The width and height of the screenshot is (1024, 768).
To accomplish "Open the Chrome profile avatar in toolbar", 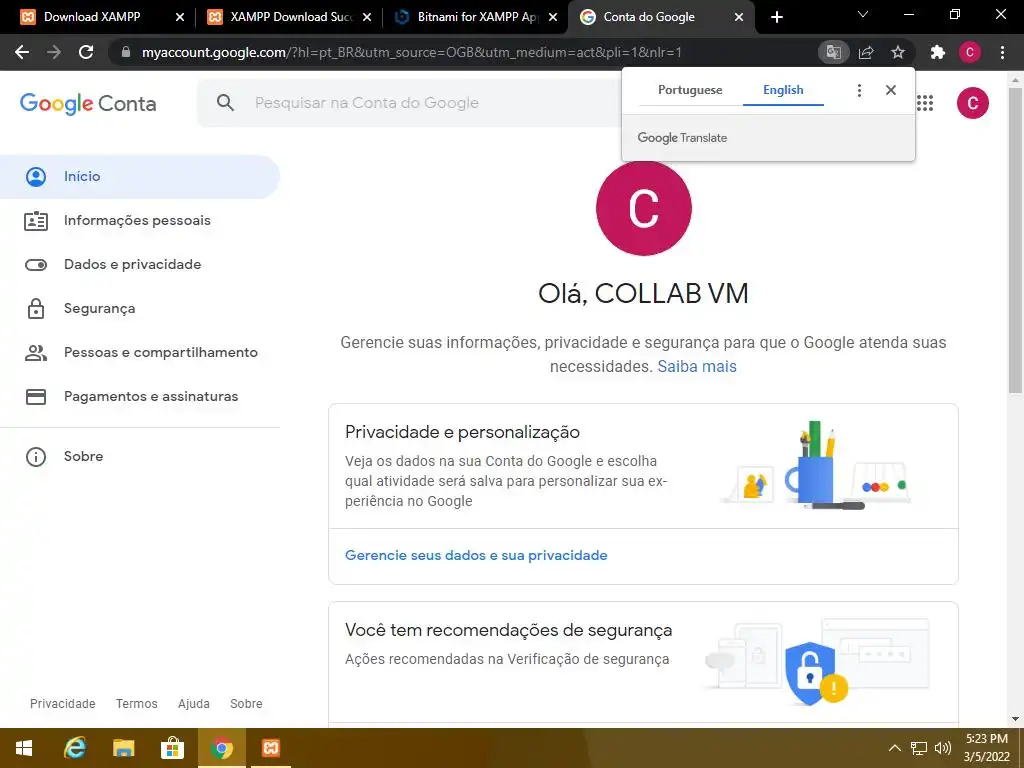I will [x=970, y=52].
